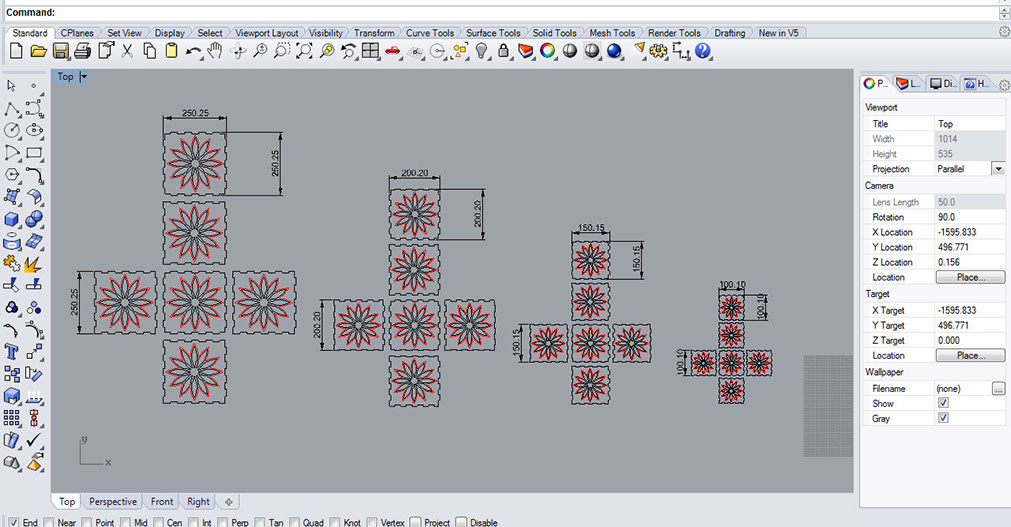The height and width of the screenshot is (527, 1011).
Task: Open the Top viewport title dropdown arrow
Action: (84, 77)
